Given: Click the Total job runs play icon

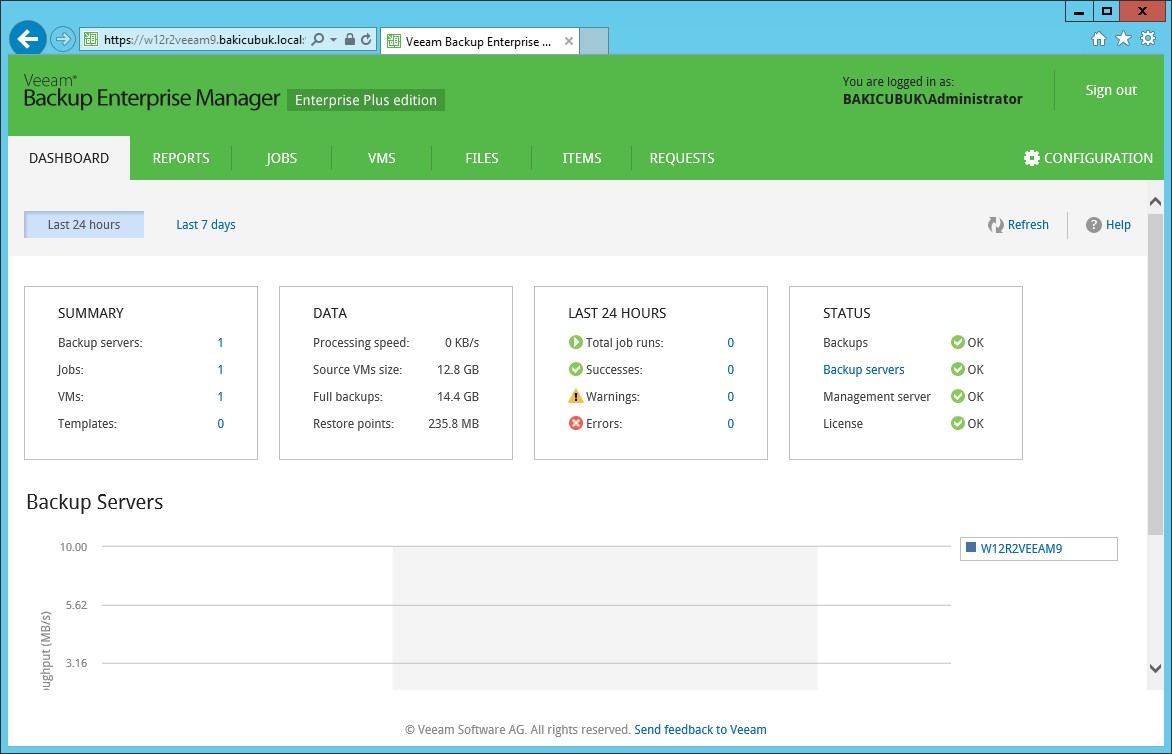Looking at the screenshot, I should click(x=576, y=342).
